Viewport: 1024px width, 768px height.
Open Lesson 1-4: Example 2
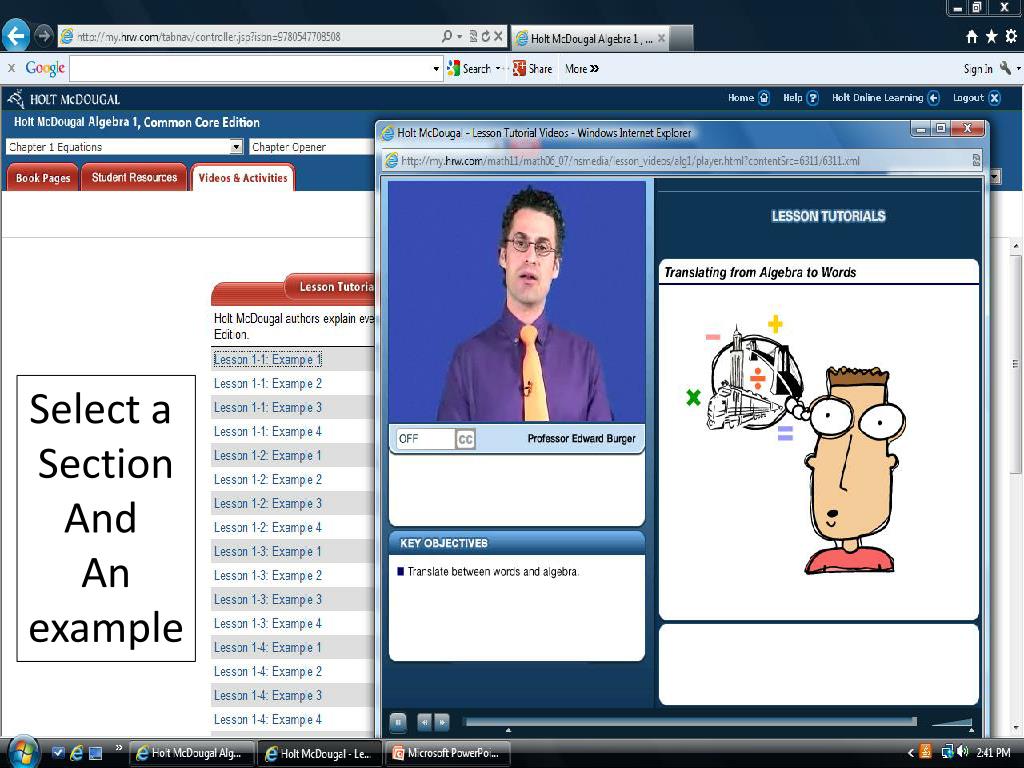(268, 671)
